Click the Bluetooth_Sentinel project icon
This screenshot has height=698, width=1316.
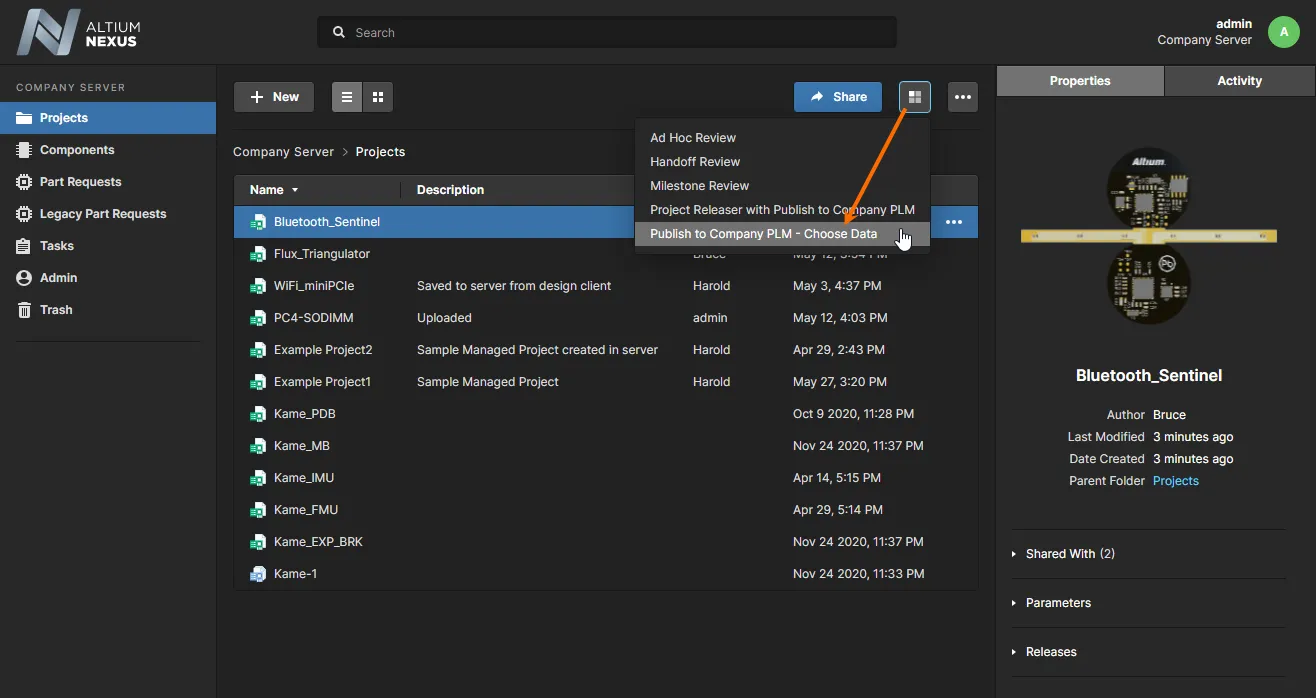click(x=258, y=222)
